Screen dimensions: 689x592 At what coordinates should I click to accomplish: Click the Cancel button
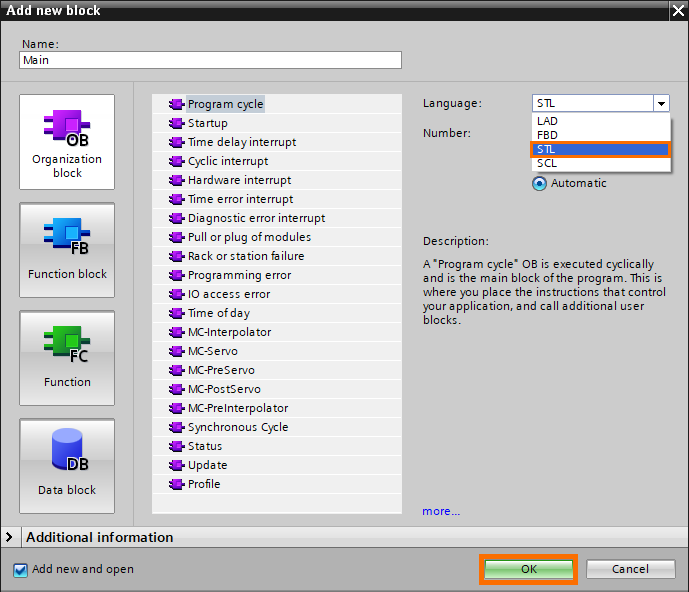pos(631,569)
